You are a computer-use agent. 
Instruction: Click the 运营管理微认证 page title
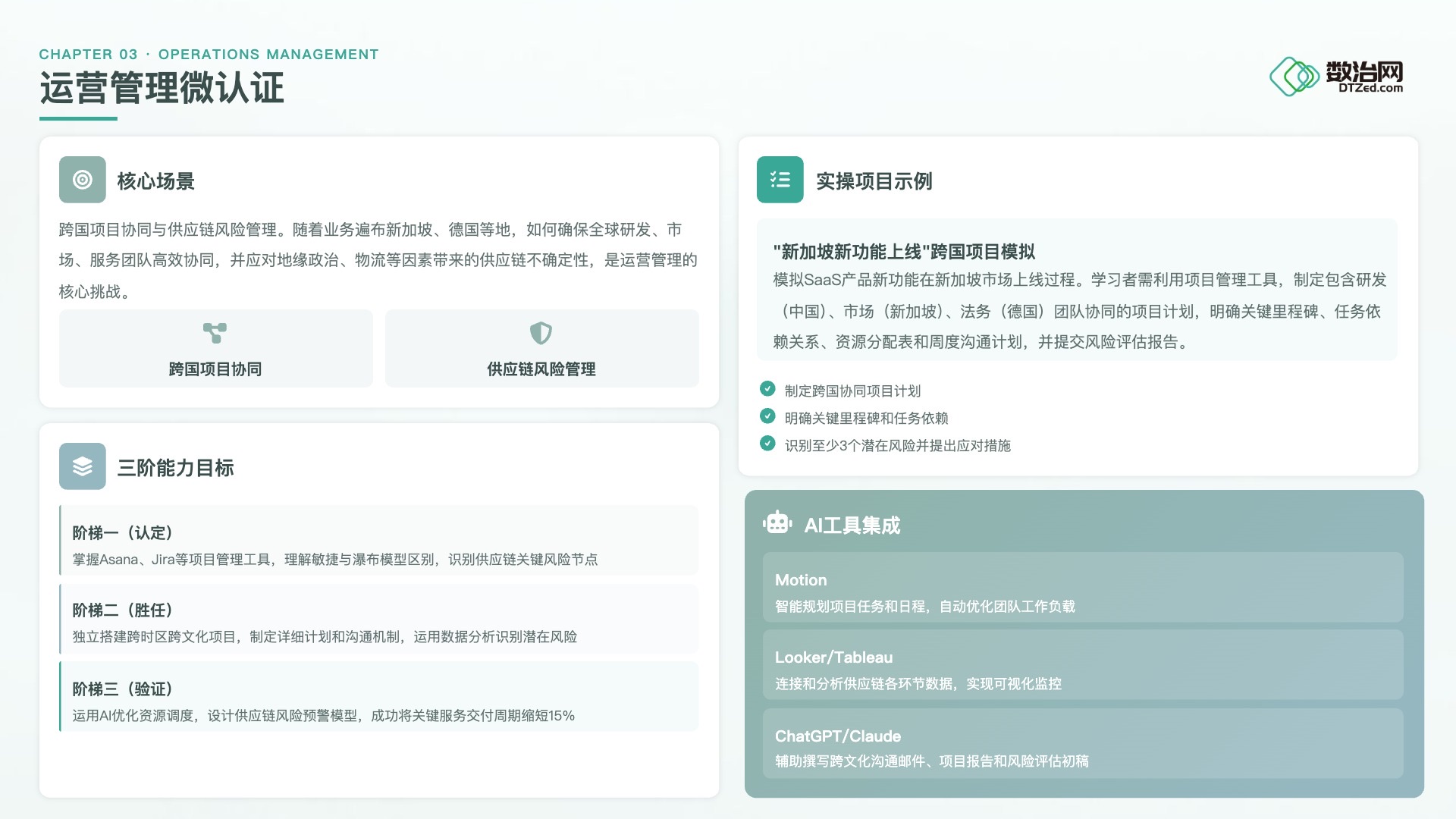tap(162, 88)
